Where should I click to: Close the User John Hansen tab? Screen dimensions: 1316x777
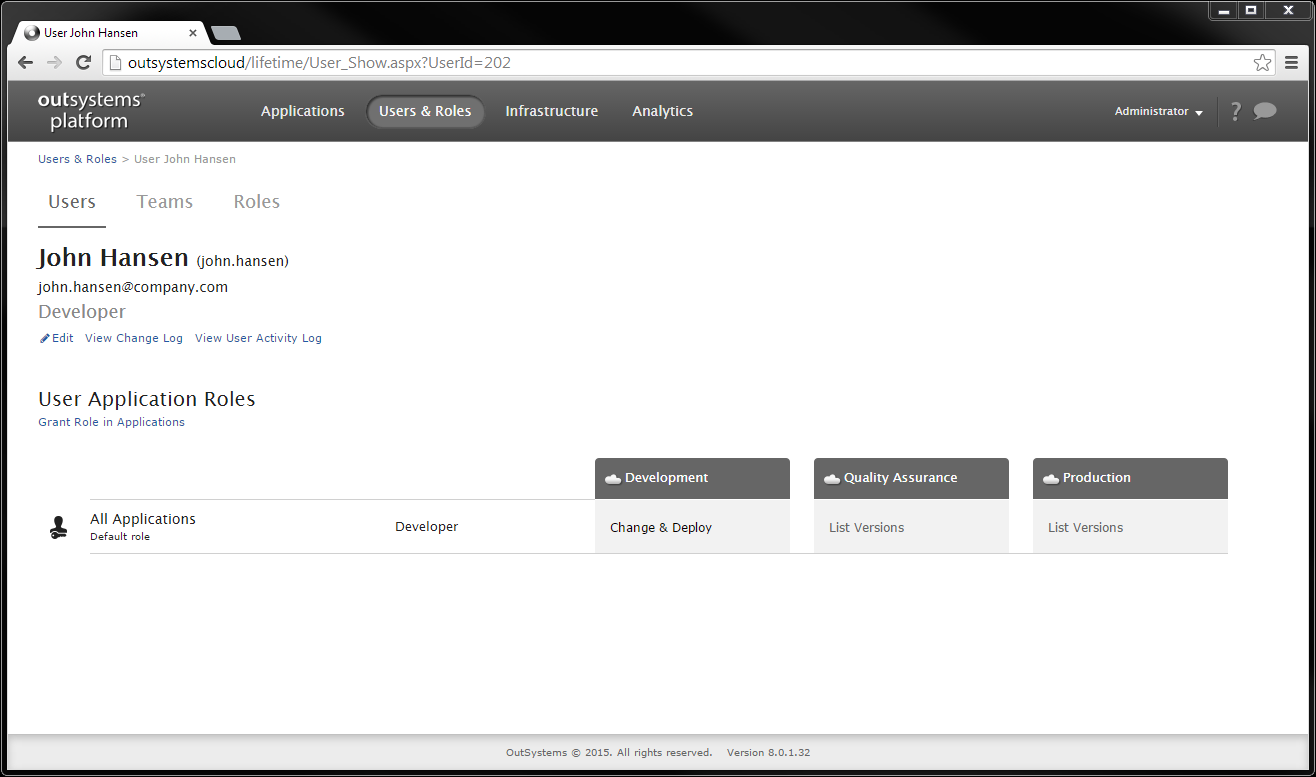[x=193, y=33]
